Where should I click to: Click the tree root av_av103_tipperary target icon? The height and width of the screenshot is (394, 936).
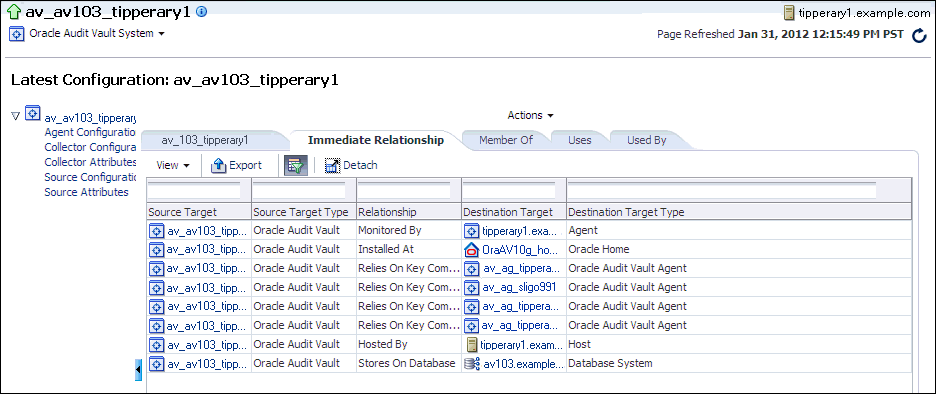coord(32,114)
